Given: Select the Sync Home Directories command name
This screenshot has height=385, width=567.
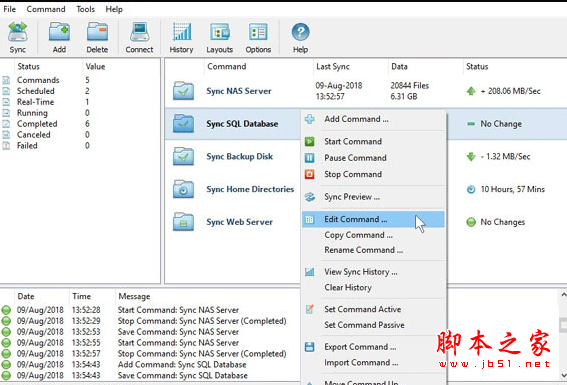Looking at the screenshot, I should click(x=250, y=189).
